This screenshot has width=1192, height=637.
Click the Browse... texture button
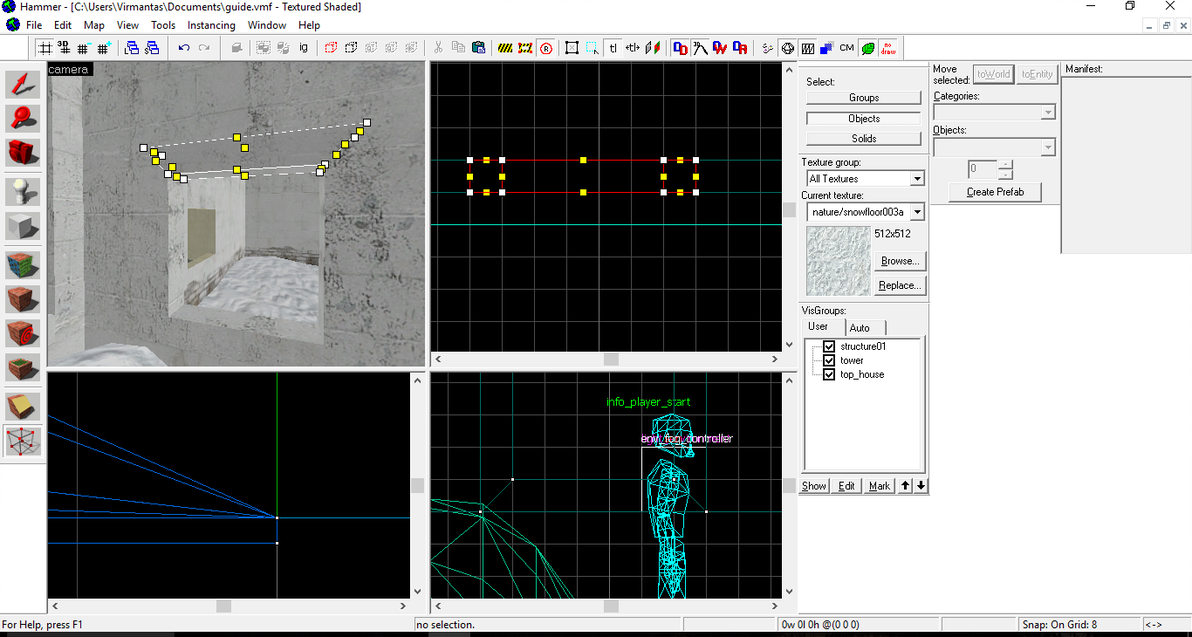tap(899, 261)
